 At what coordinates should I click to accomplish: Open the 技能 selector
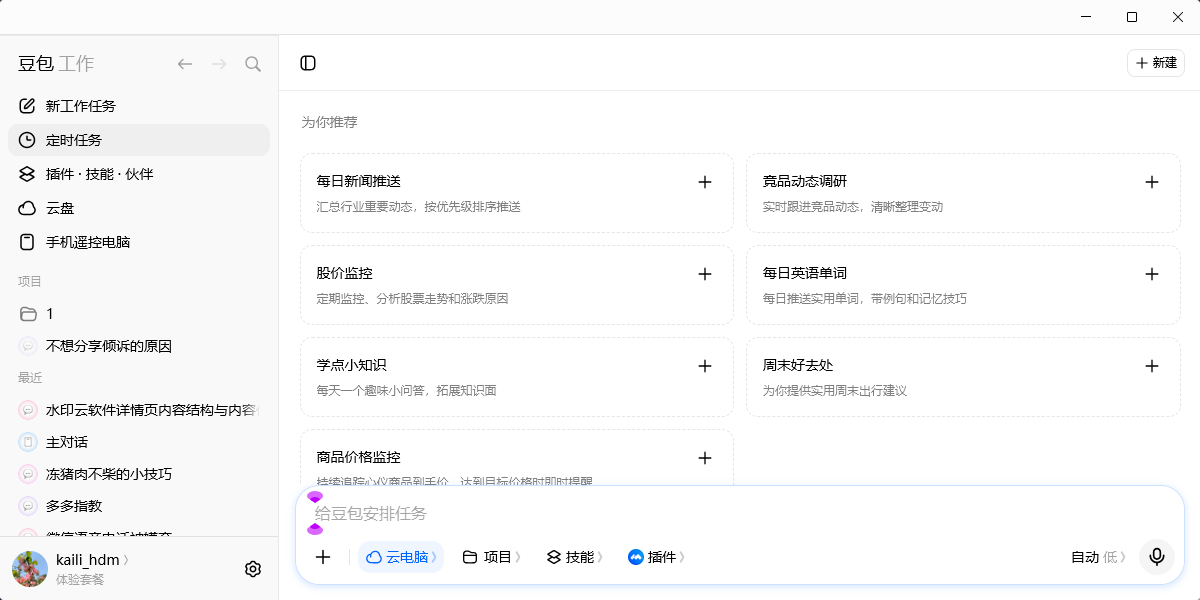point(574,557)
